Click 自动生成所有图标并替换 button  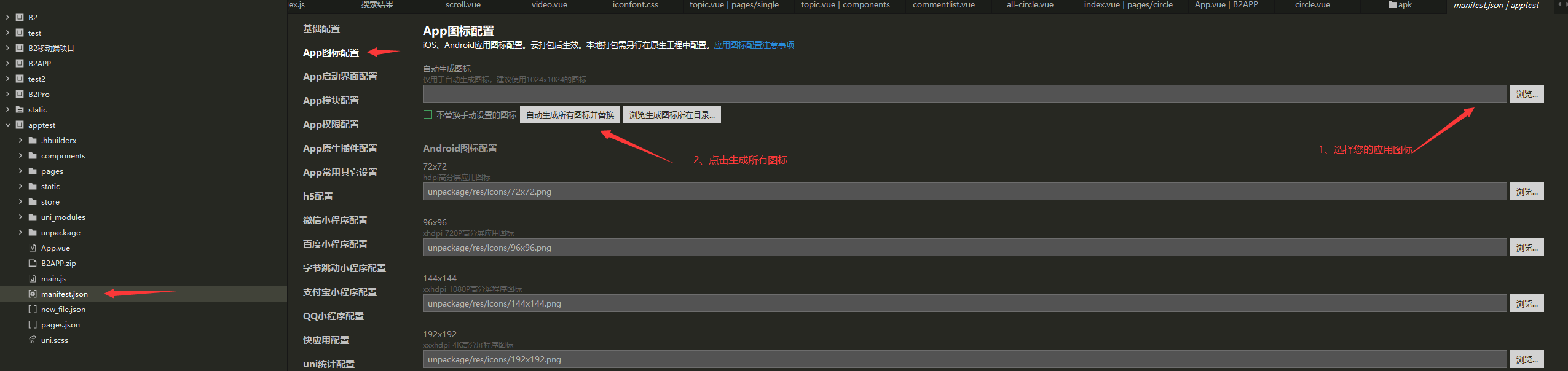(570, 115)
